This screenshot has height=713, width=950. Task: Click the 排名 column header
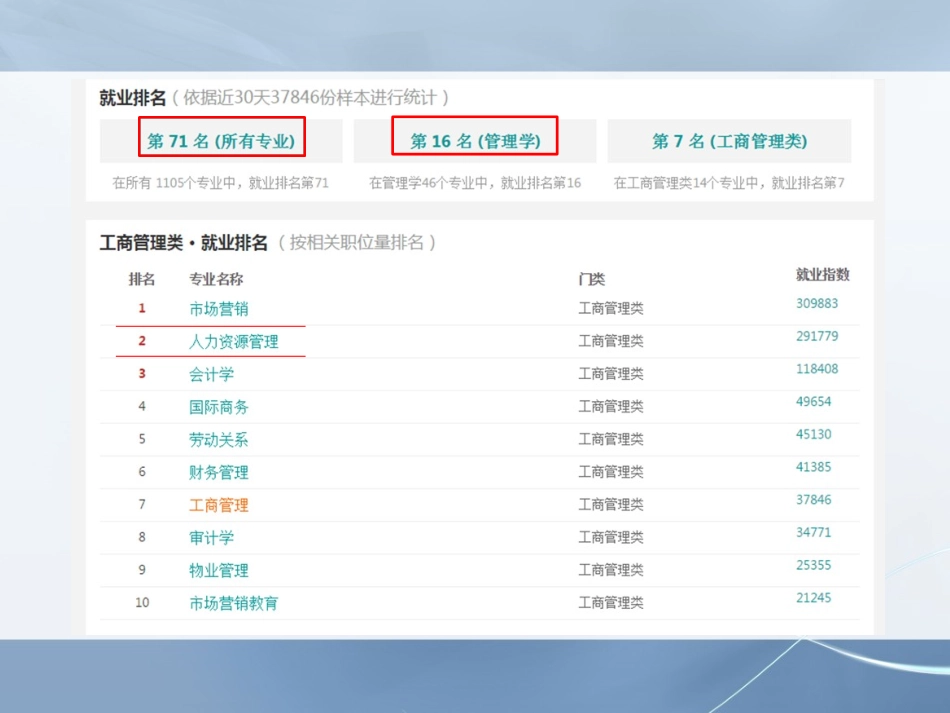click(x=142, y=279)
